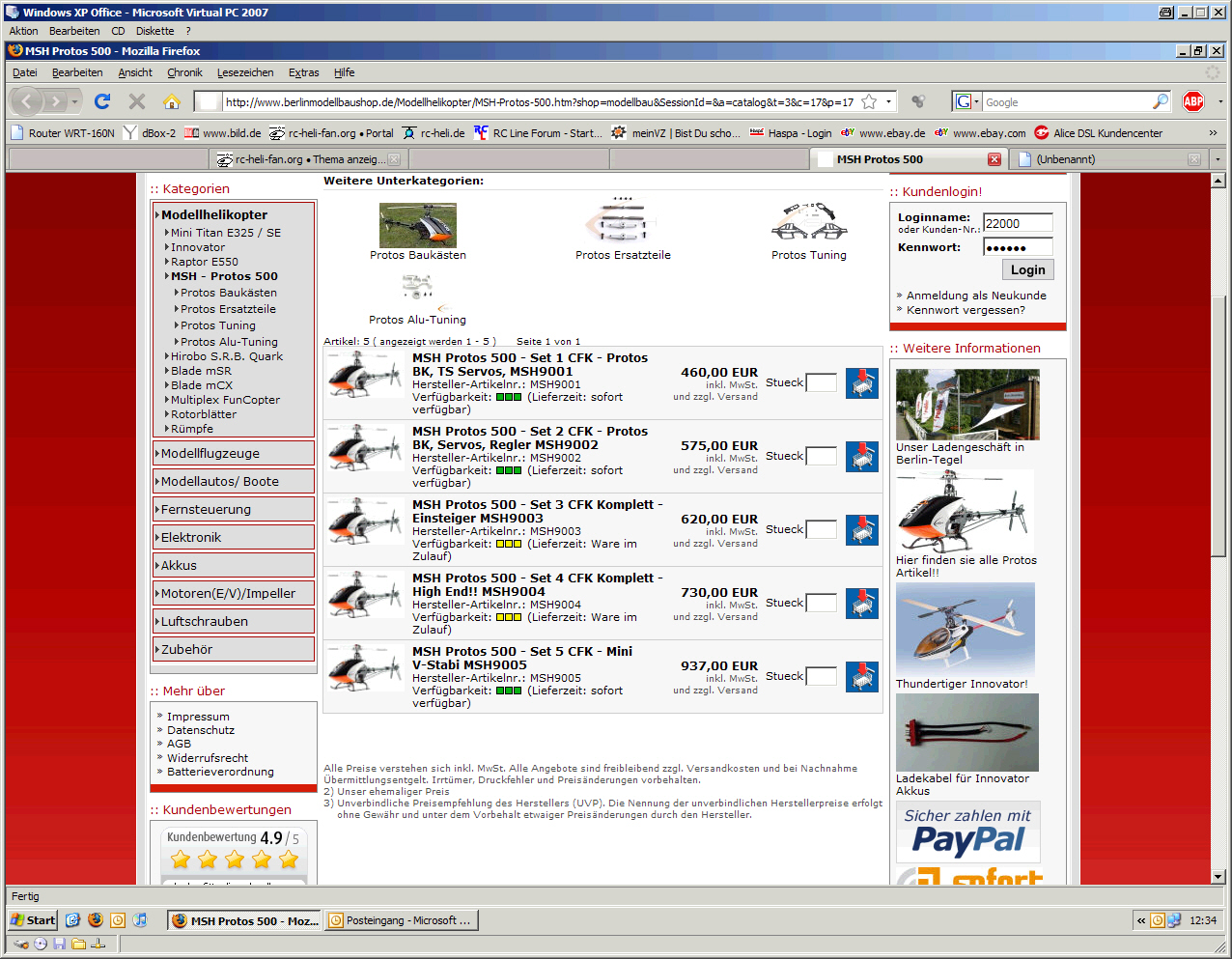This screenshot has width=1232, height=959.
Task: Open the Extras menu
Action: 303,72
